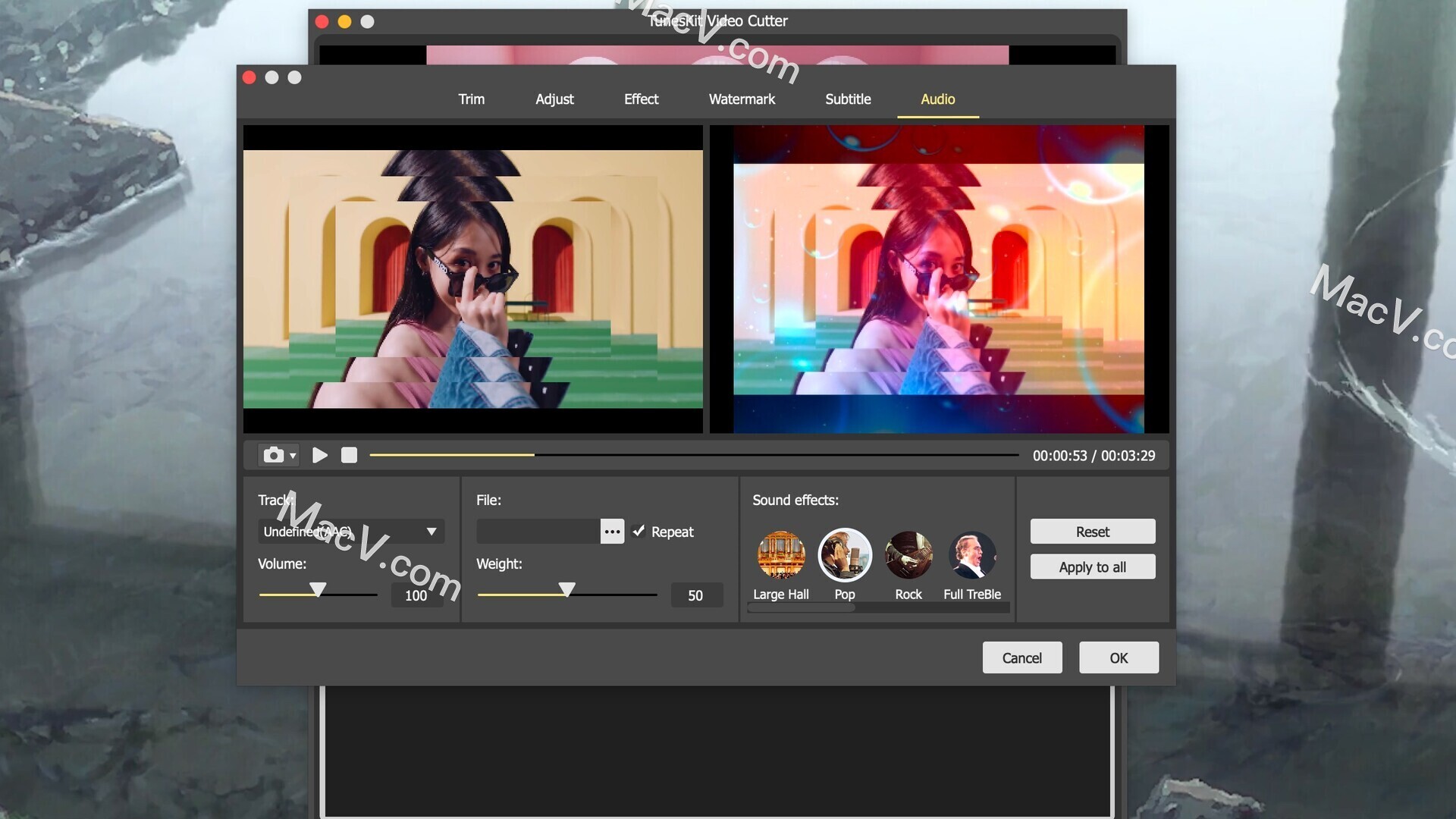Open the Watermark tab

742,99
